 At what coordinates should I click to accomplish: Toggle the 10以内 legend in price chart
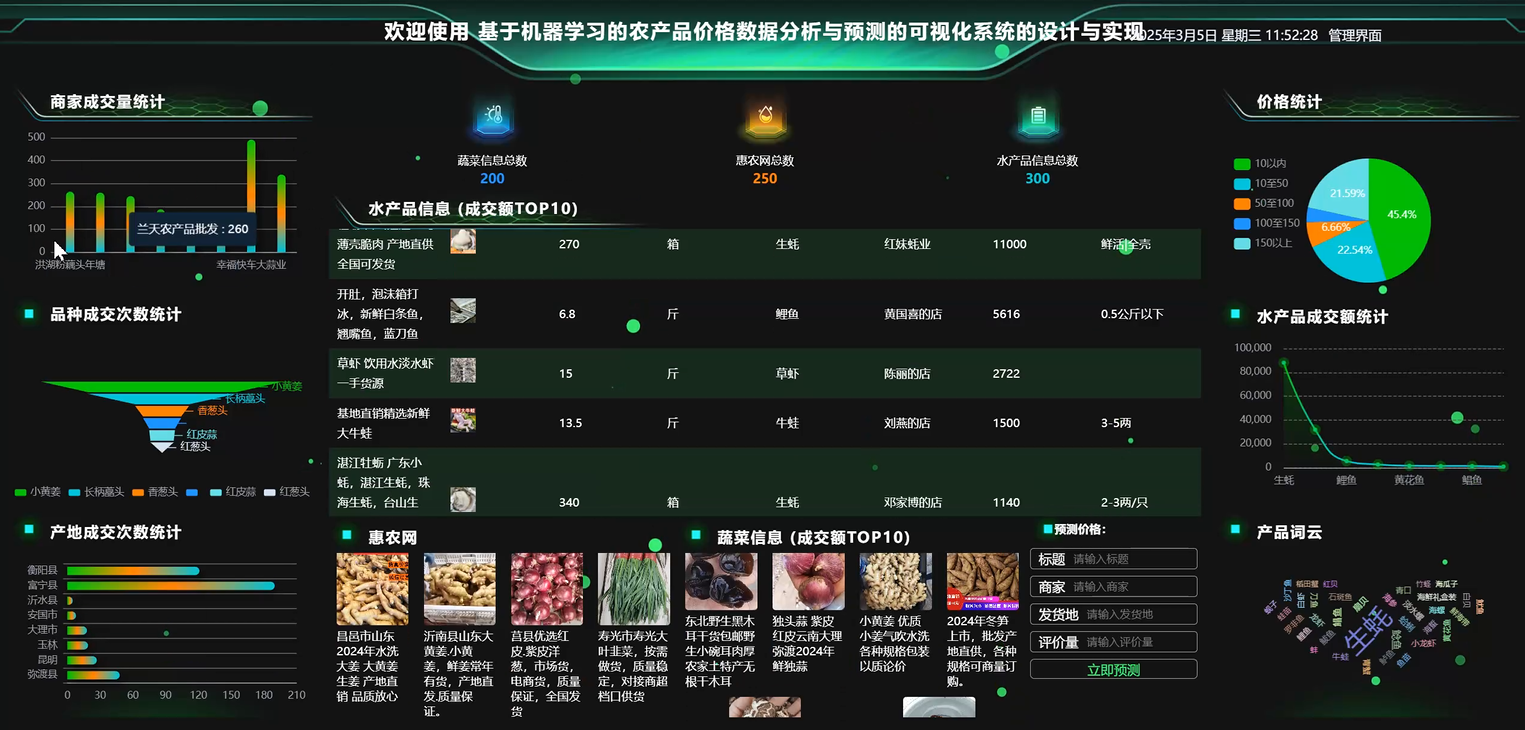(x=1260, y=164)
